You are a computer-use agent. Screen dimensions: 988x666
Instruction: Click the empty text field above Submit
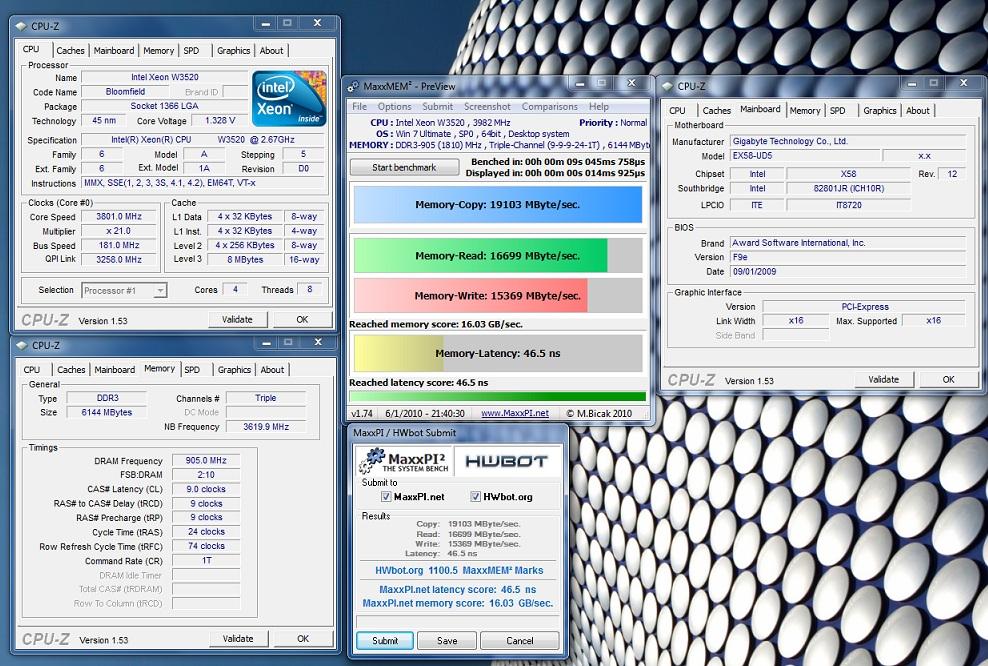pos(457,621)
